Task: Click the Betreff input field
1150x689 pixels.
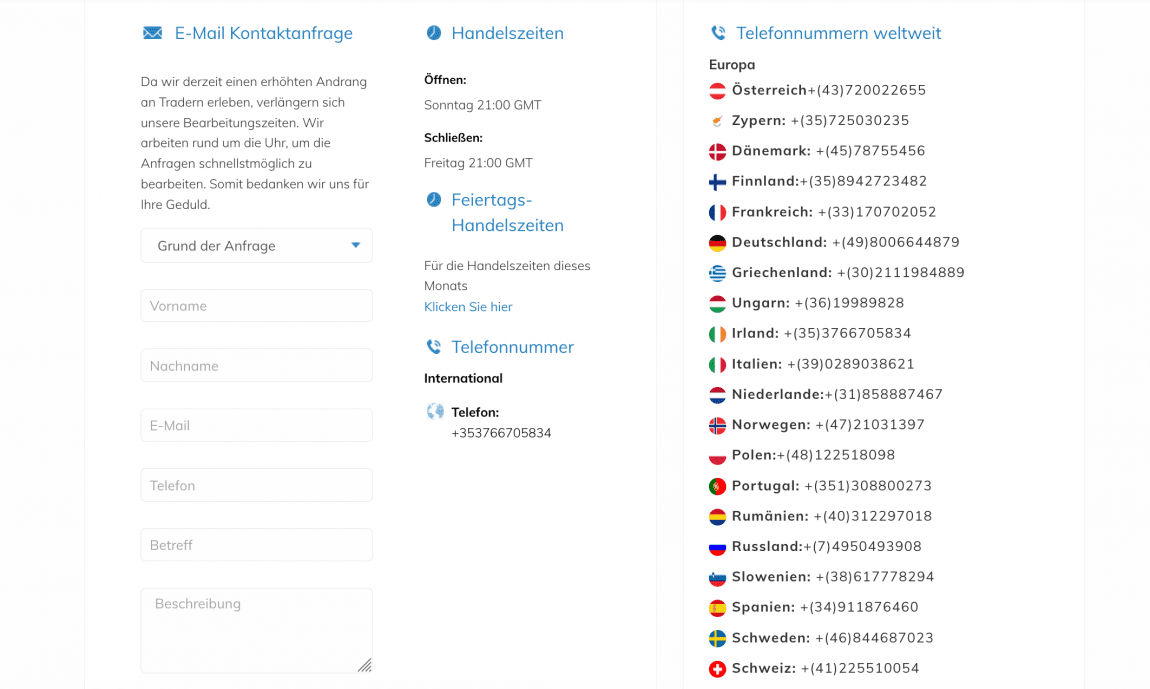Action: [256, 545]
